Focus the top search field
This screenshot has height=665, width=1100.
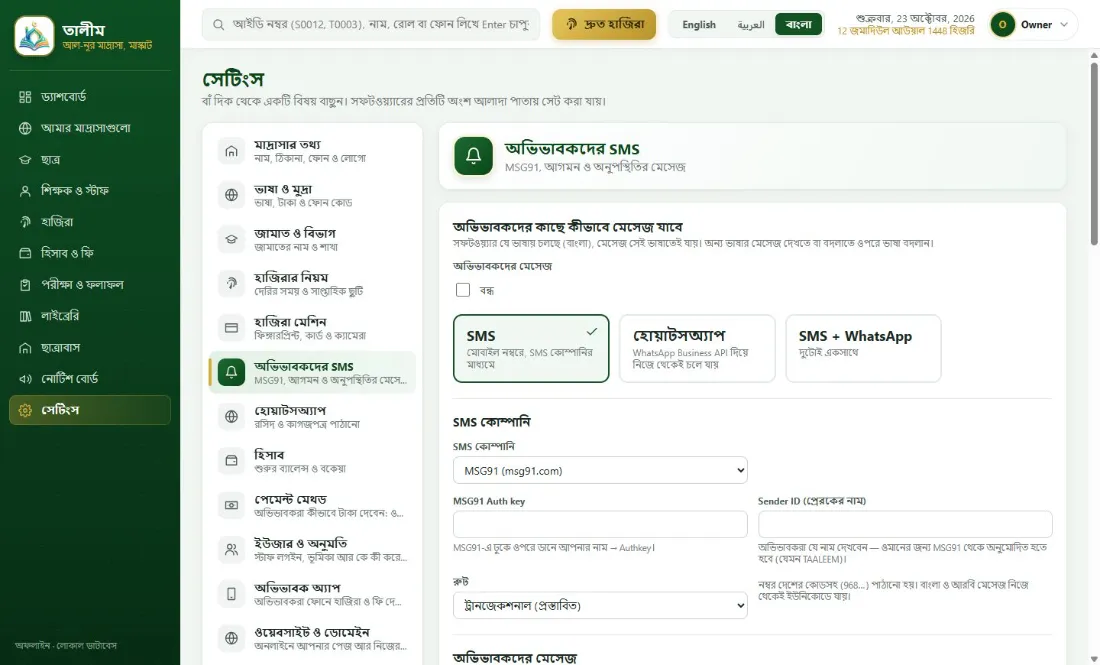tap(371, 25)
